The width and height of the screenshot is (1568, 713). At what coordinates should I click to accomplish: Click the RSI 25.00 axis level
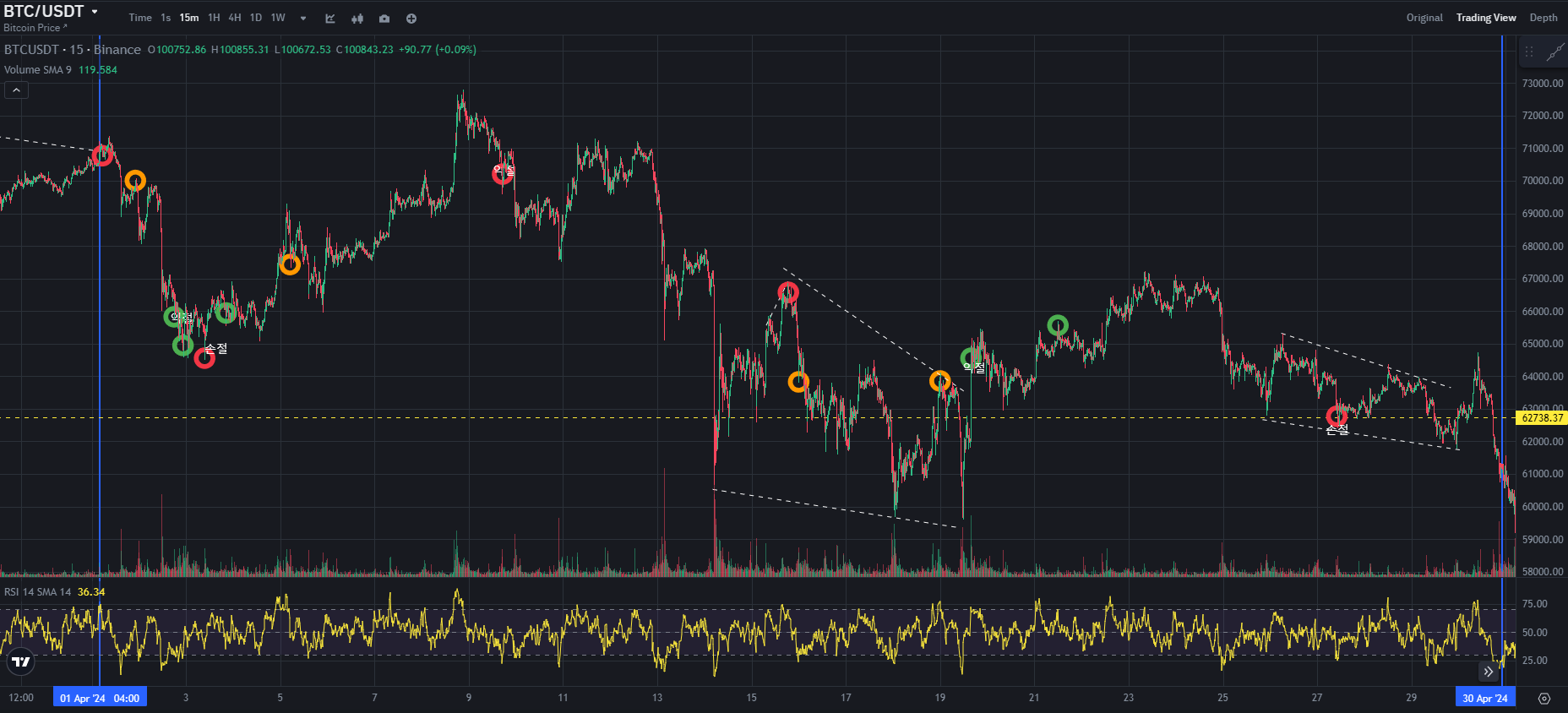pyautogui.click(x=1534, y=661)
